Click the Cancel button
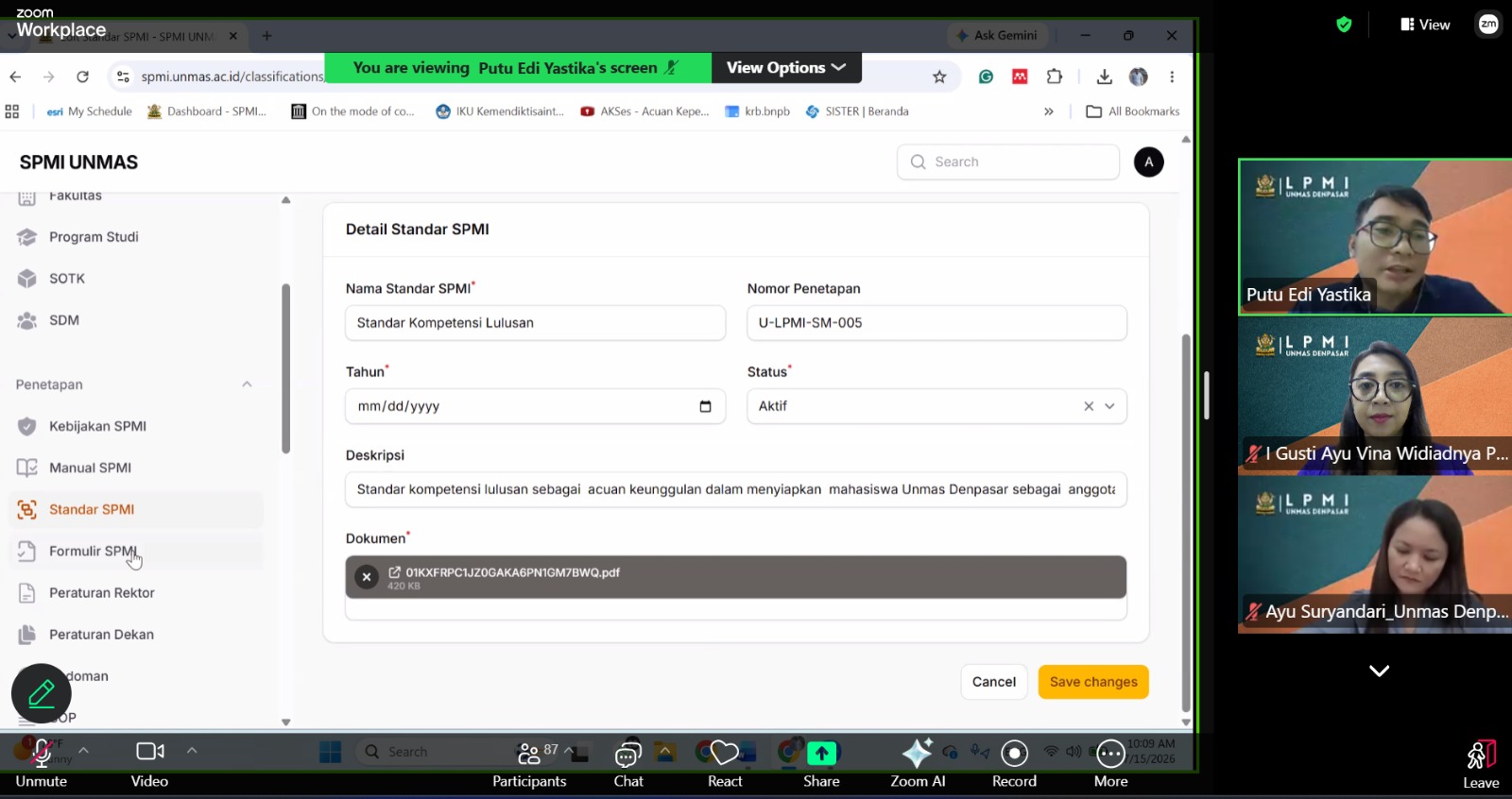The height and width of the screenshot is (799, 1512). (x=994, y=682)
